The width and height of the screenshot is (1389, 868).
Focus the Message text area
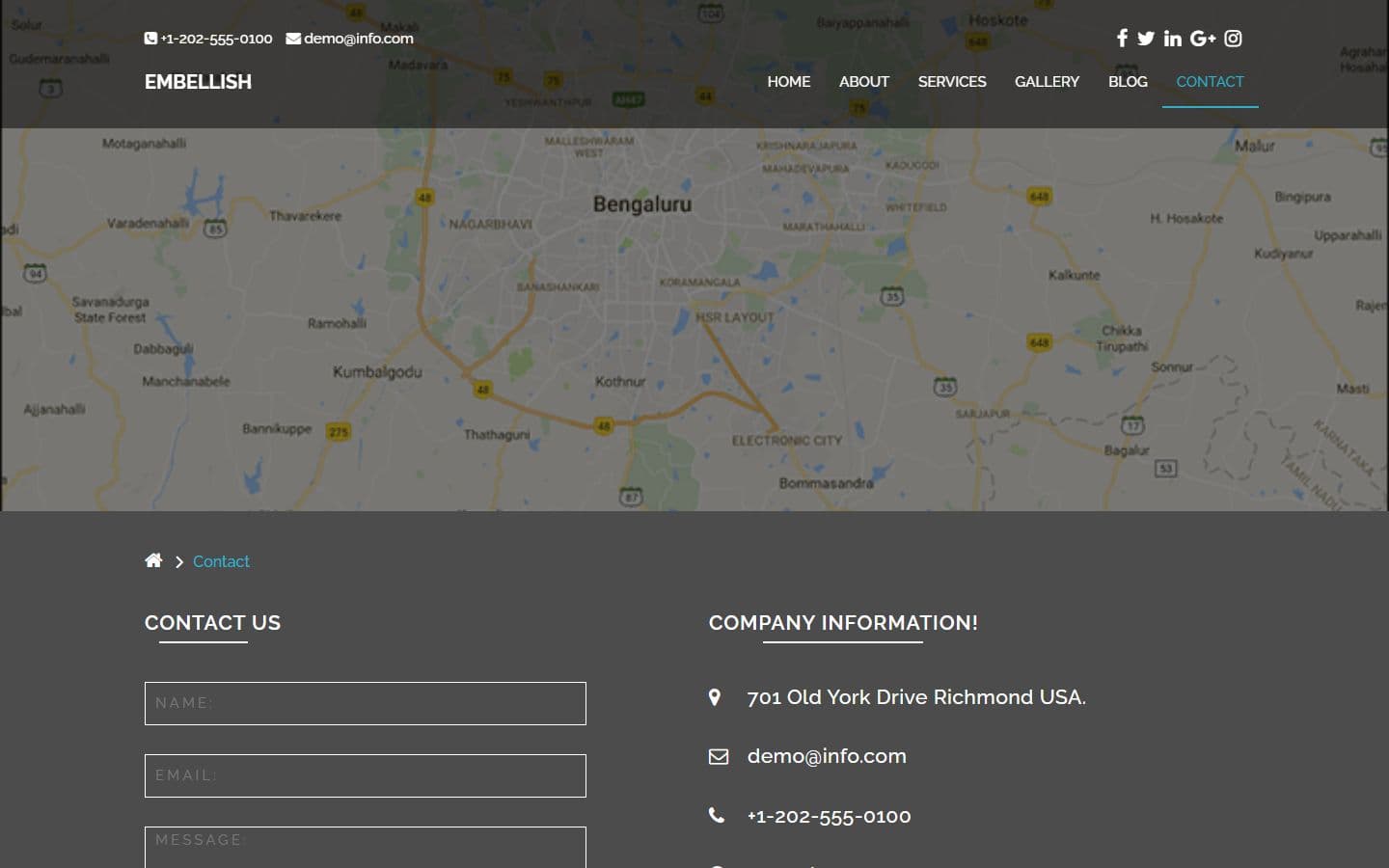point(366,847)
